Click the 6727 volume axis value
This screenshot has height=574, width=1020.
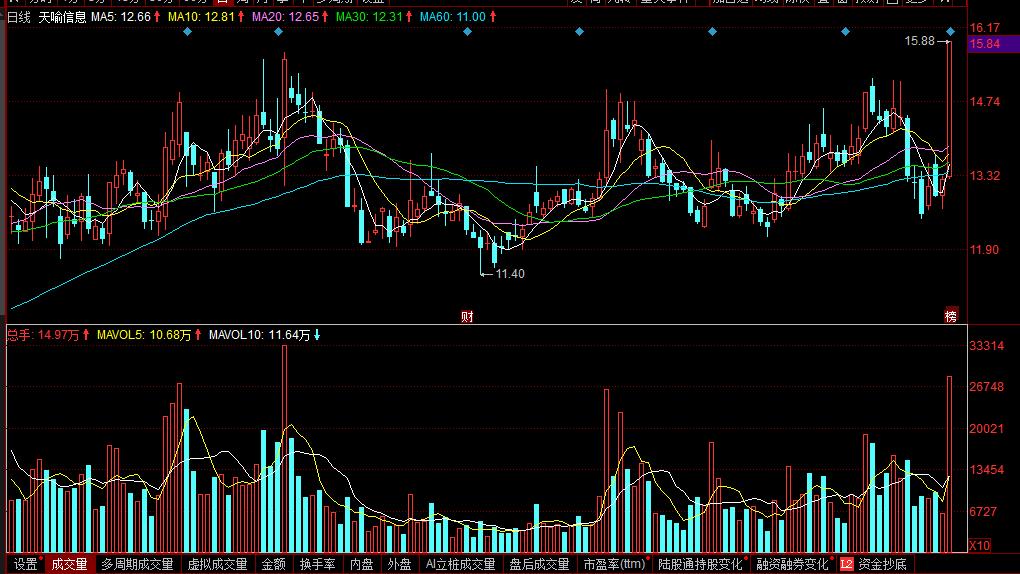(983, 512)
